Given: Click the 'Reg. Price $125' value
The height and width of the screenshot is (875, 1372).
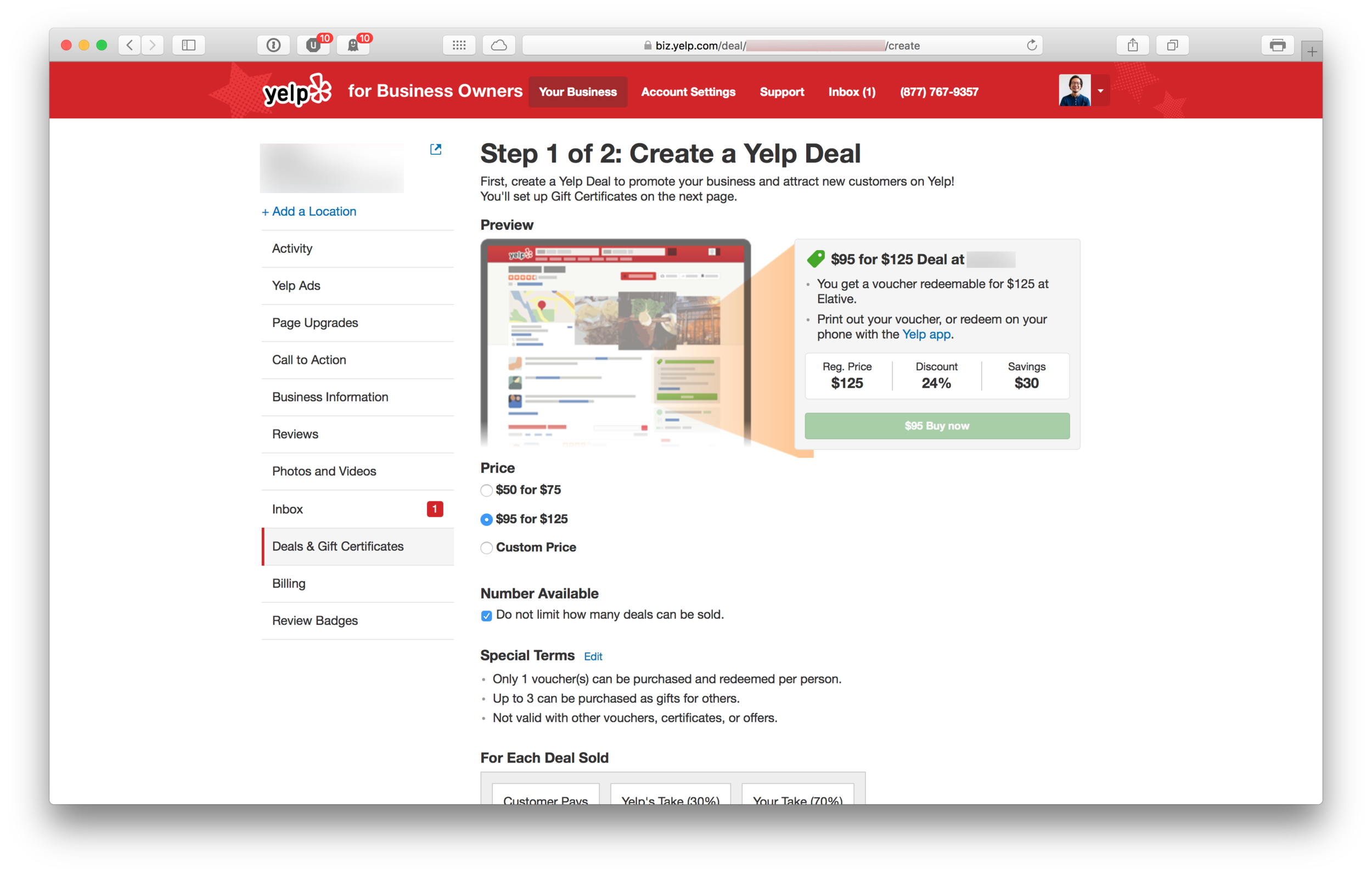Looking at the screenshot, I should click(x=847, y=383).
